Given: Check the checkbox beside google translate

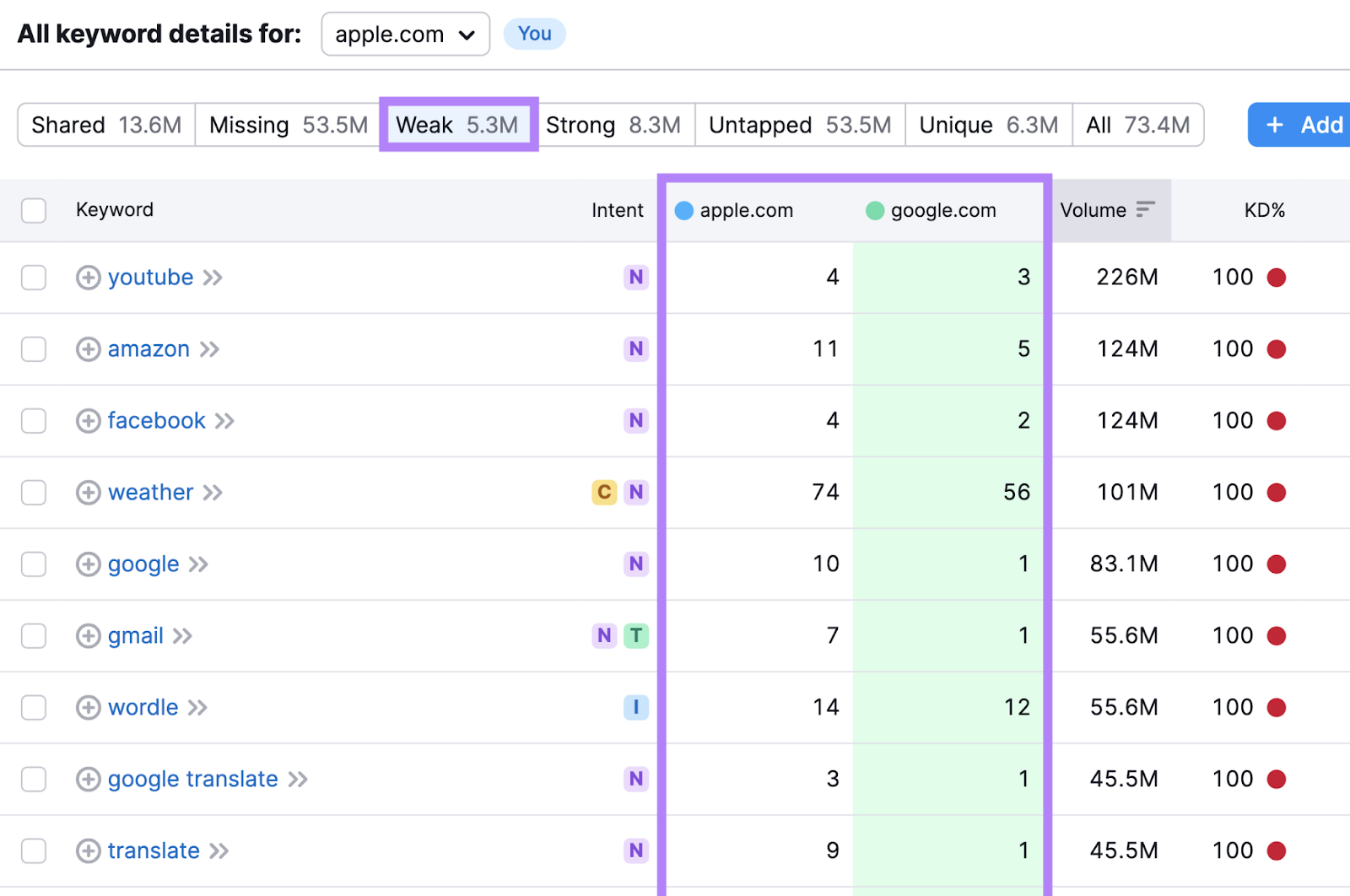Looking at the screenshot, I should pos(33,779).
